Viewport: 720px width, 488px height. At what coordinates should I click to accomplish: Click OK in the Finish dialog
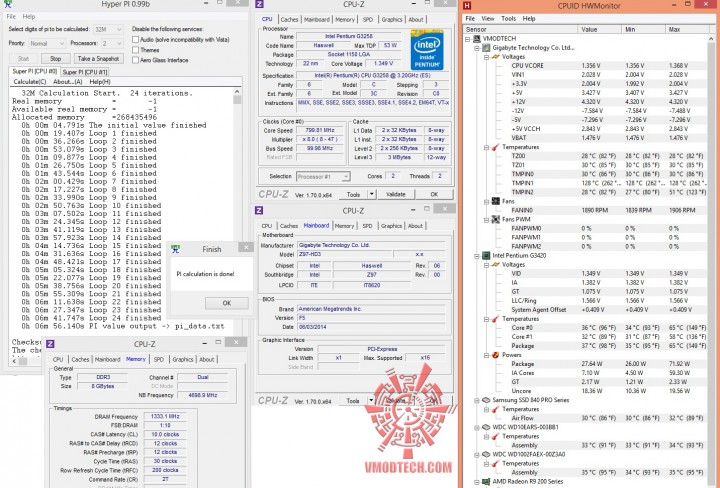click(226, 303)
